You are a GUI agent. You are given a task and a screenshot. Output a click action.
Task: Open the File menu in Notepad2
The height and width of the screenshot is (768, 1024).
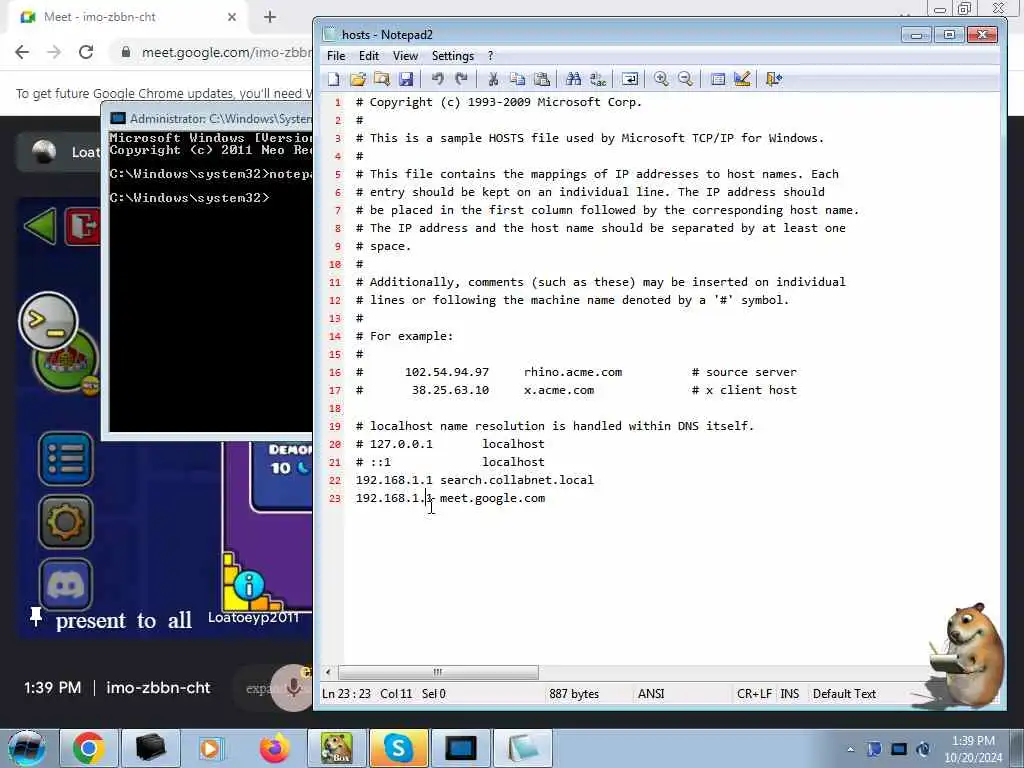336,56
